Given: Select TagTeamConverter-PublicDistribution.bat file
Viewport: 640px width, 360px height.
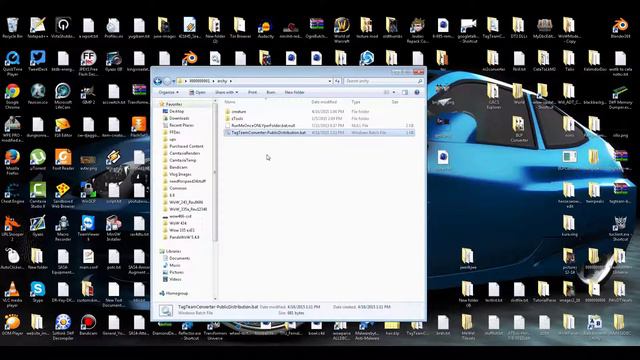Looking at the screenshot, I should pos(268,133).
